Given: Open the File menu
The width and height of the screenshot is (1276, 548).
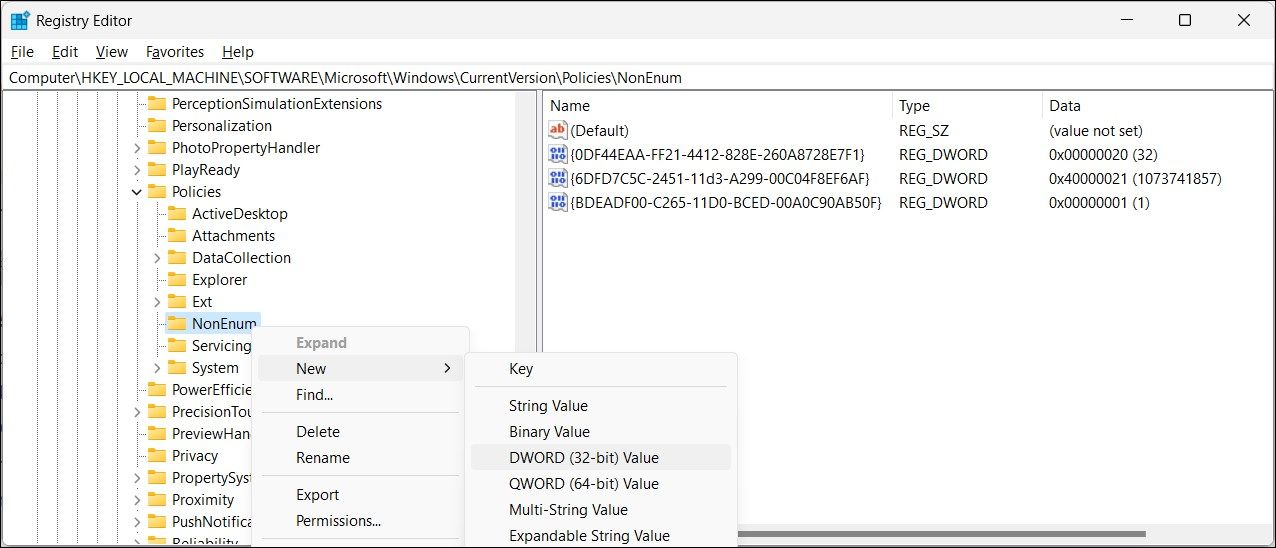Looking at the screenshot, I should 21,51.
